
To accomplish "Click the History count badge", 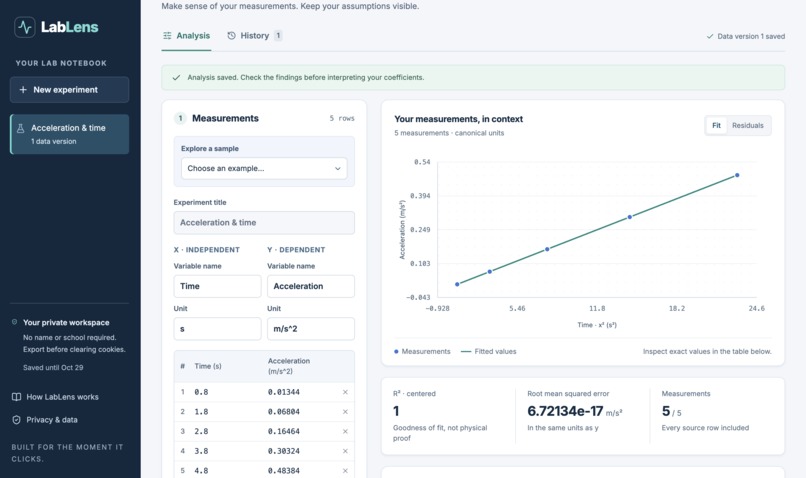I will (x=278, y=35).
